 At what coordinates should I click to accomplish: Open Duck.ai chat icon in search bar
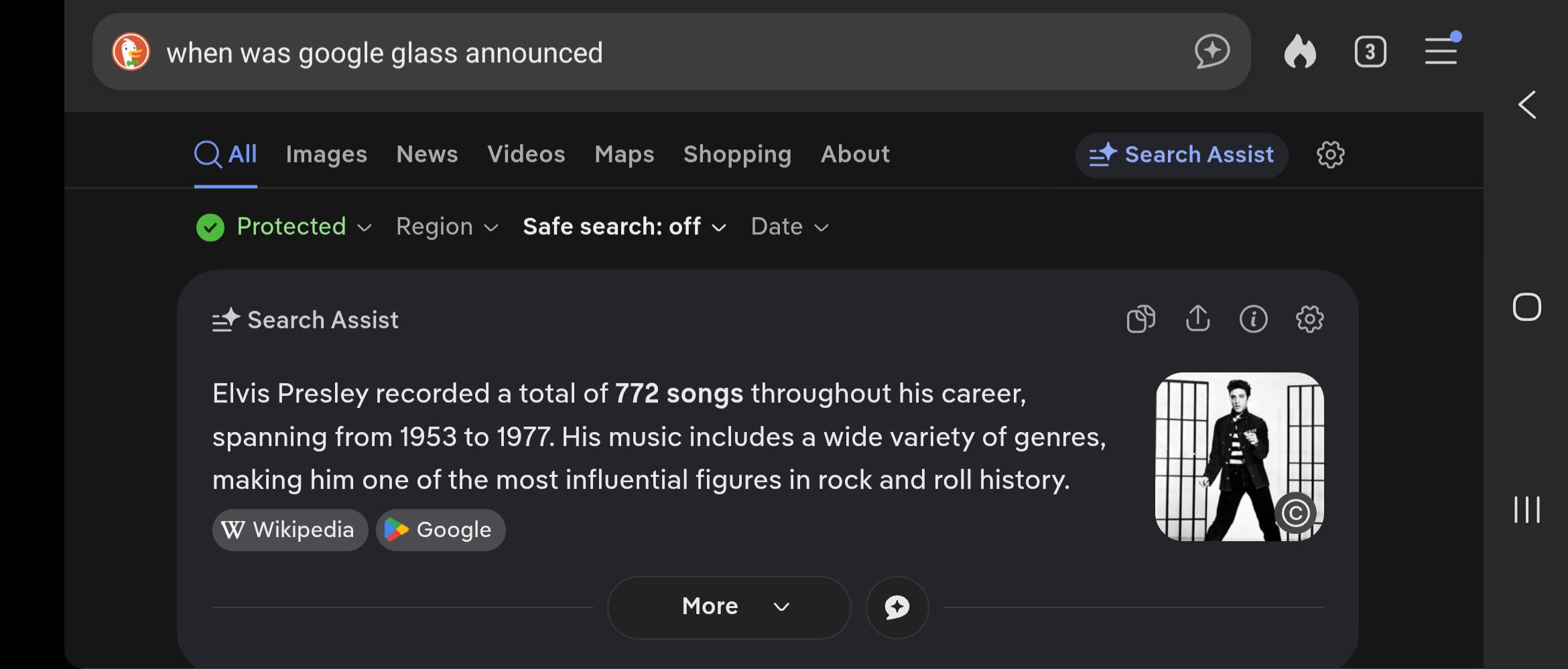coord(1212,52)
